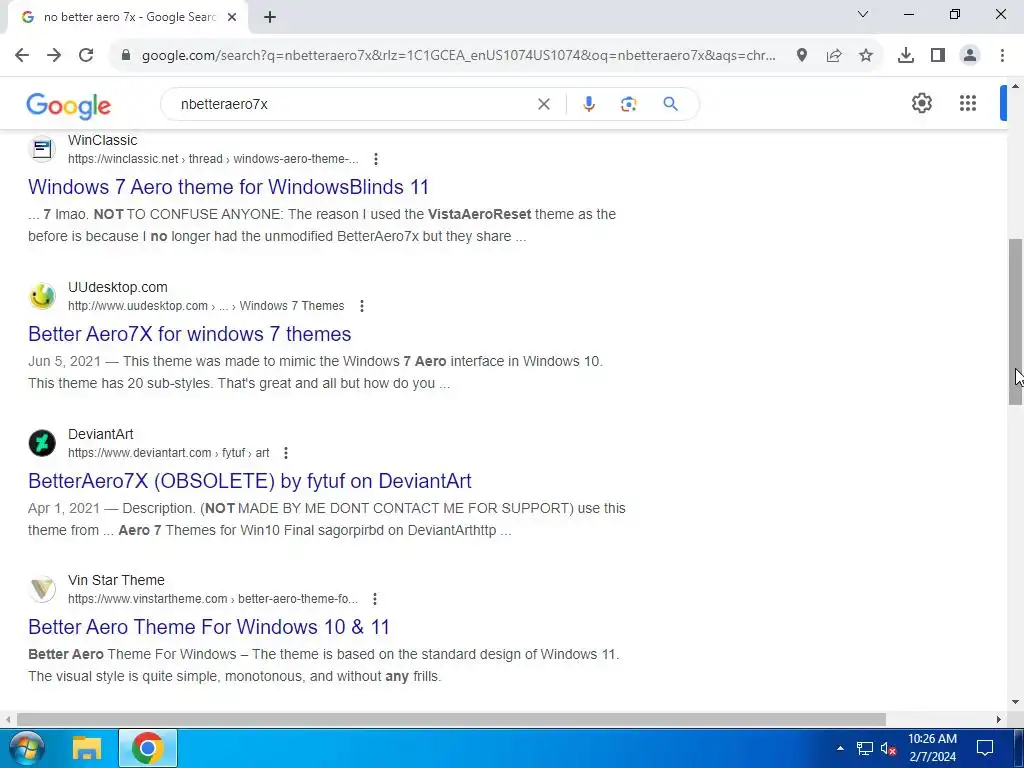Click inside the Google search field
This screenshot has width=1024, height=768.
click(353, 104)
